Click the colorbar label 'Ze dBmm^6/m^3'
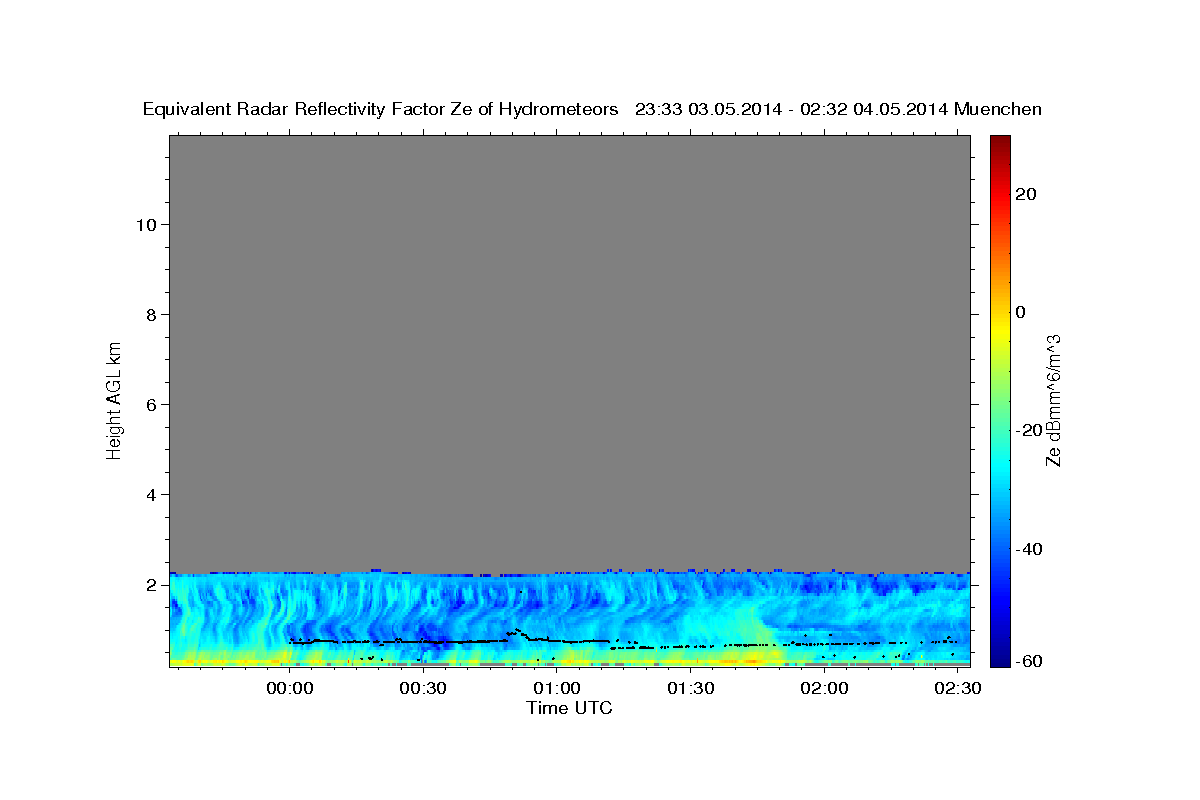 click(x=1052, y=400)
